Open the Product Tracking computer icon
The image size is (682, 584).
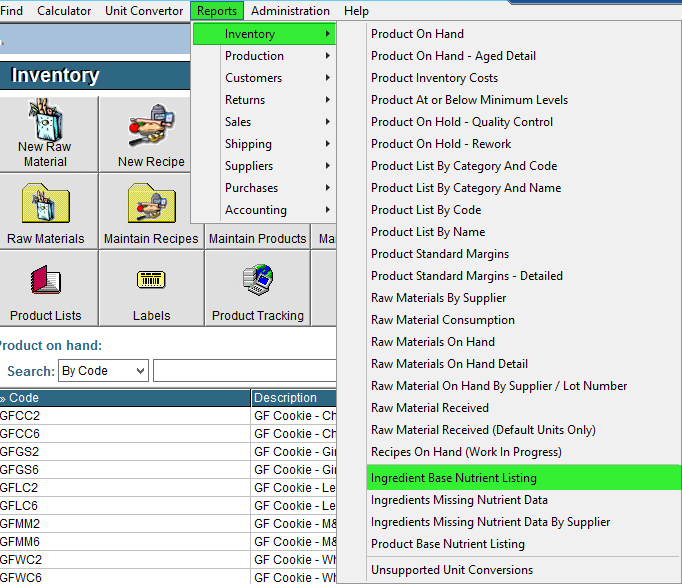click(x=257, y=279)
